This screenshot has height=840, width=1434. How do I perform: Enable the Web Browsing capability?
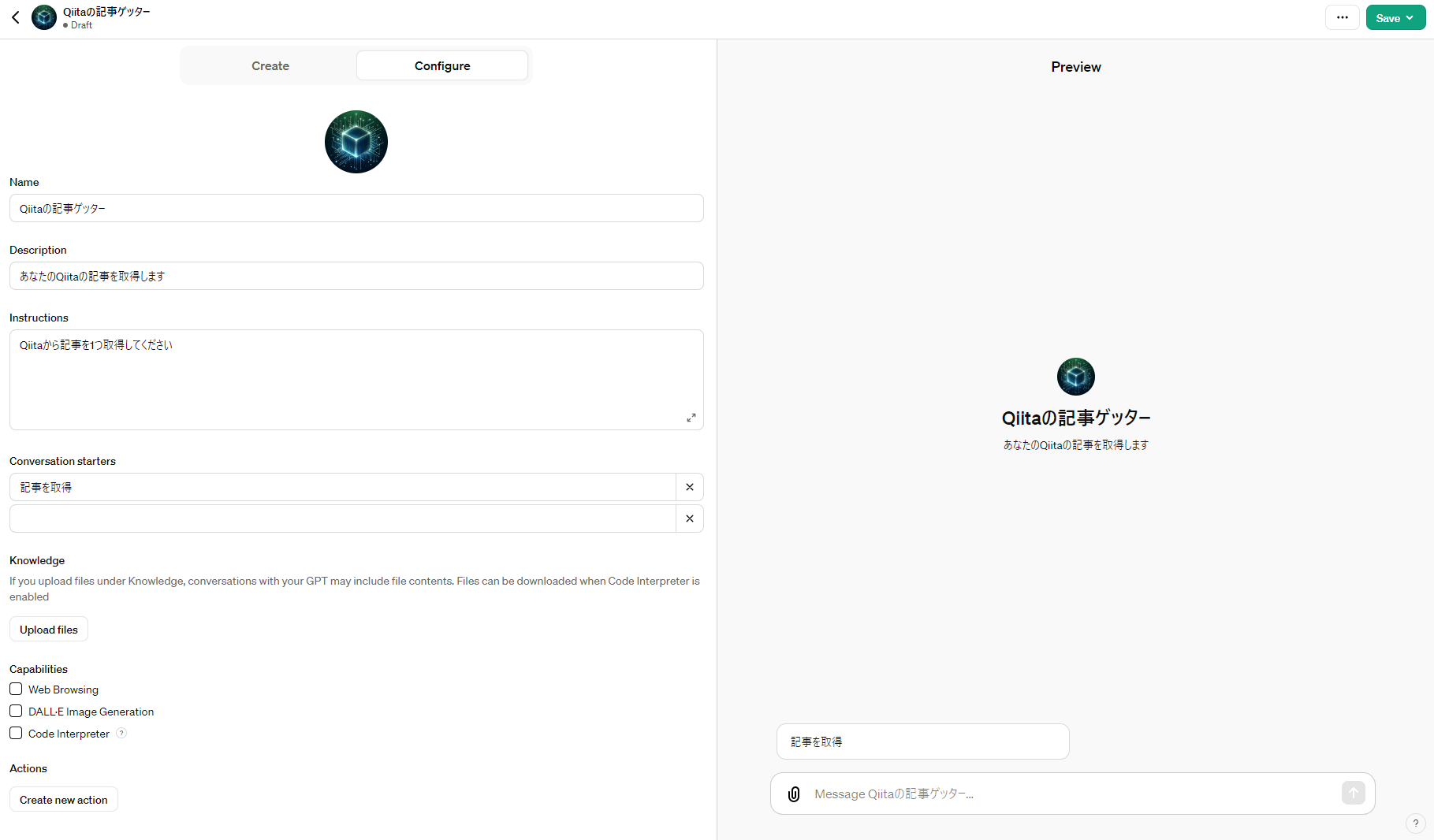pyautogui.click(x=15, y=689)
